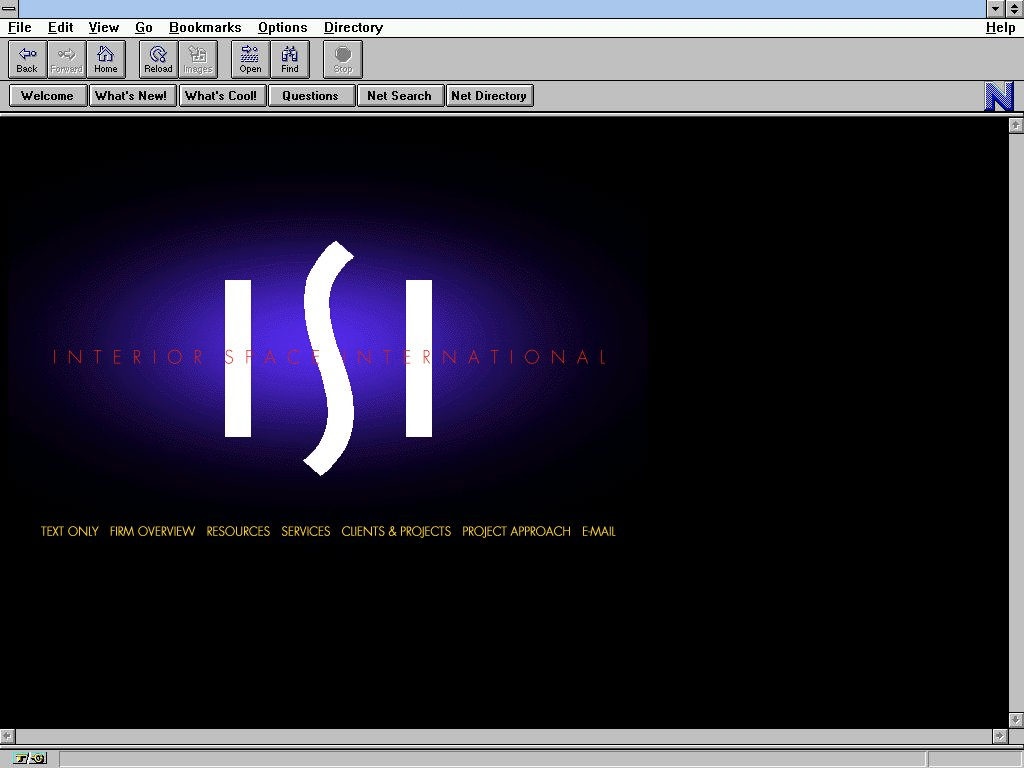Open the Options menu
Image resolution: width=1024 pixels, height=768 pixels.
point(282,28)
